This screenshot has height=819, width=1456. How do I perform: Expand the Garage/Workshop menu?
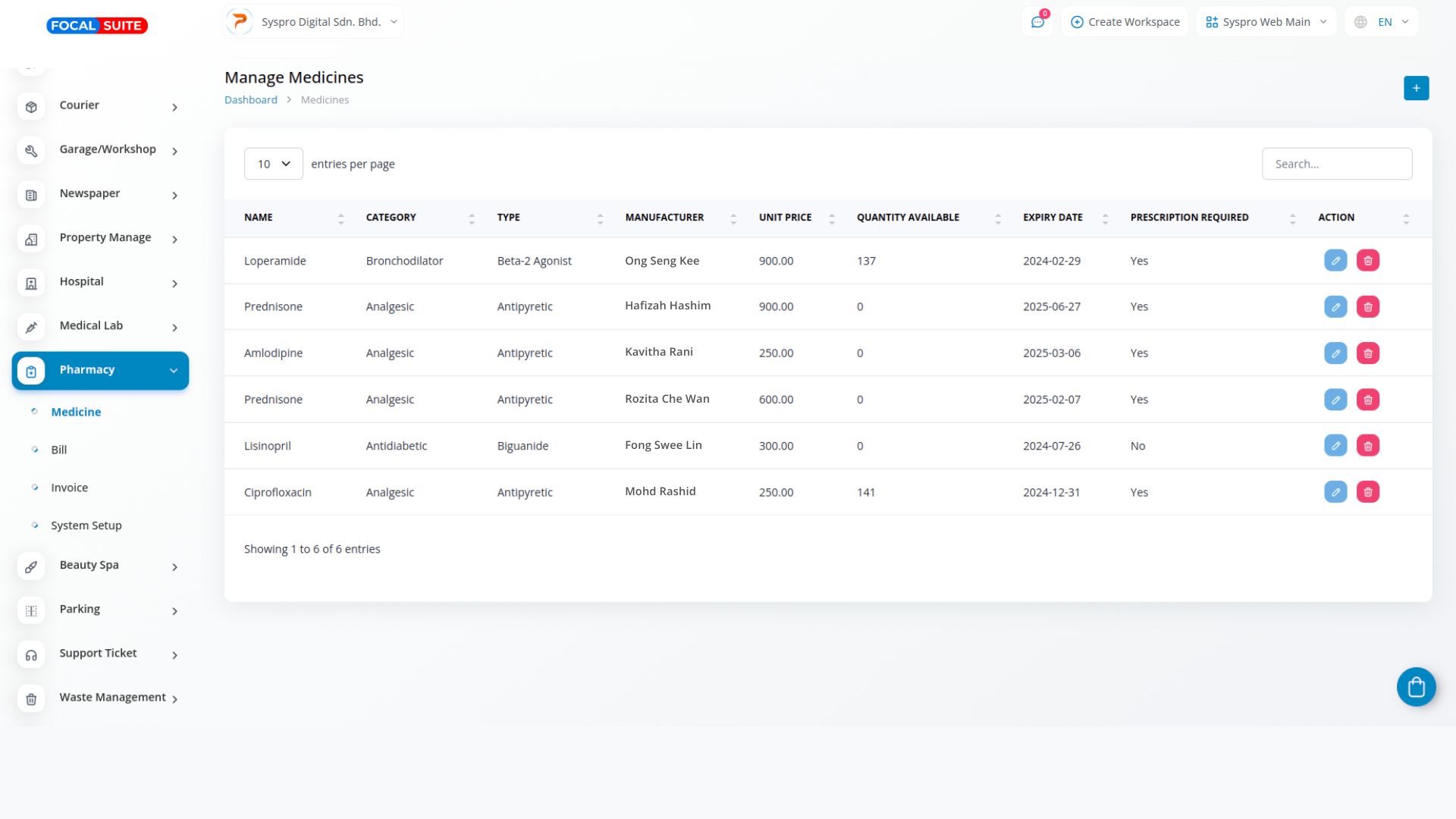(x=107, y=149)
